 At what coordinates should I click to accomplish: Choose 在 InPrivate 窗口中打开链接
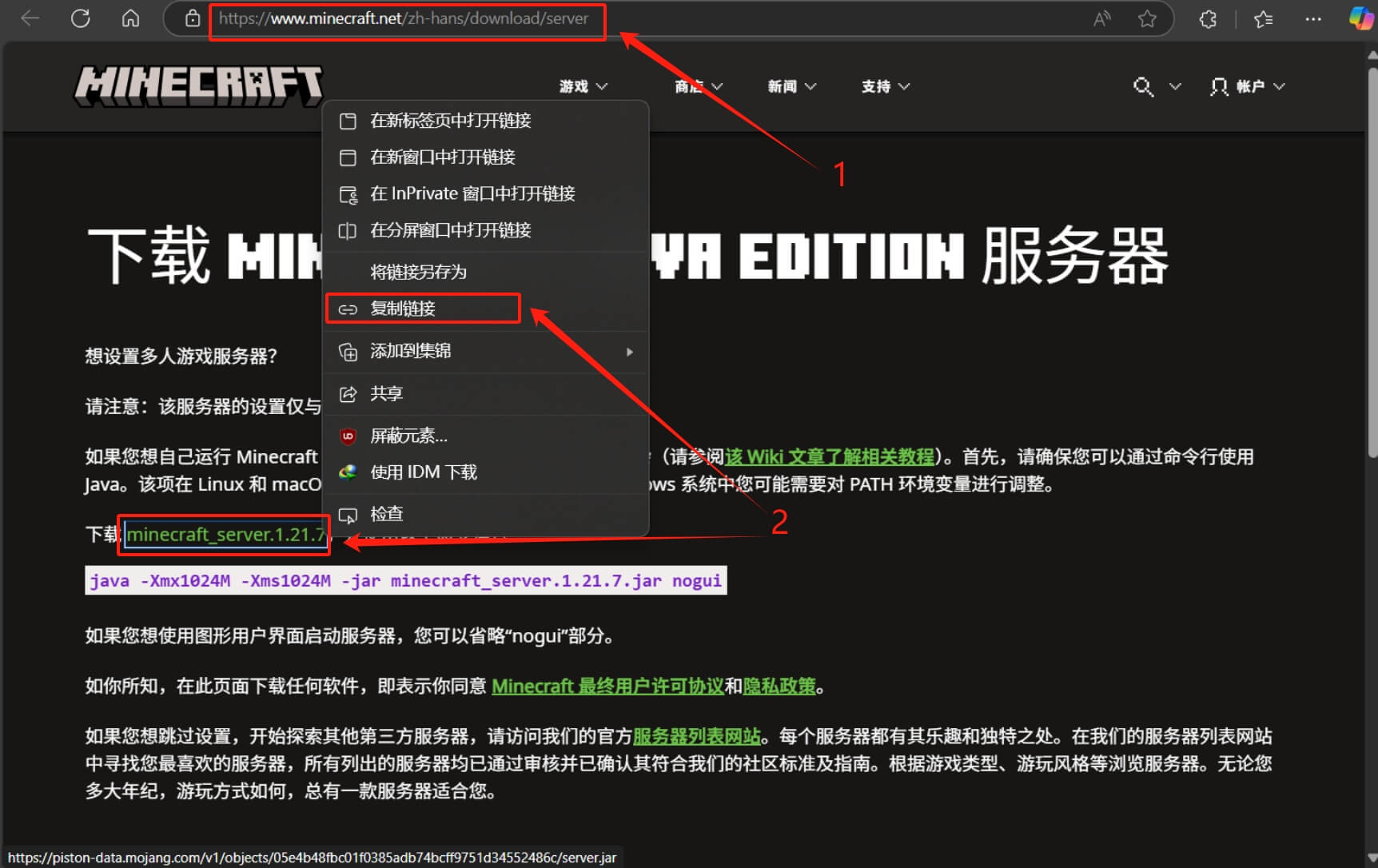click(486, 194)
